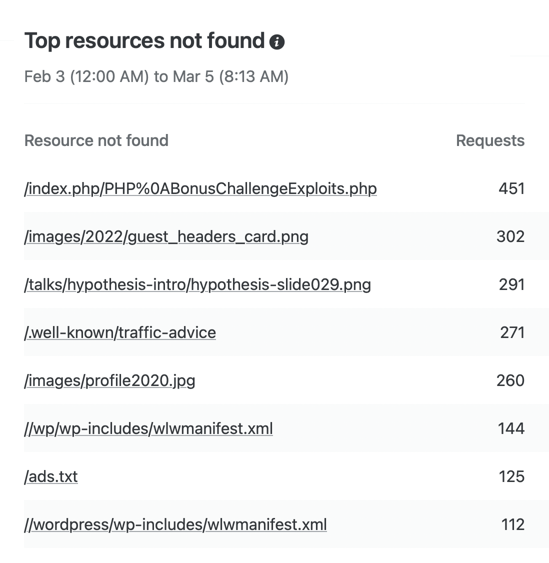The height and width of the screenshot is (563, 549).
Task: Open the /.well-known/traffic-advice link
Action: (120, 333)
